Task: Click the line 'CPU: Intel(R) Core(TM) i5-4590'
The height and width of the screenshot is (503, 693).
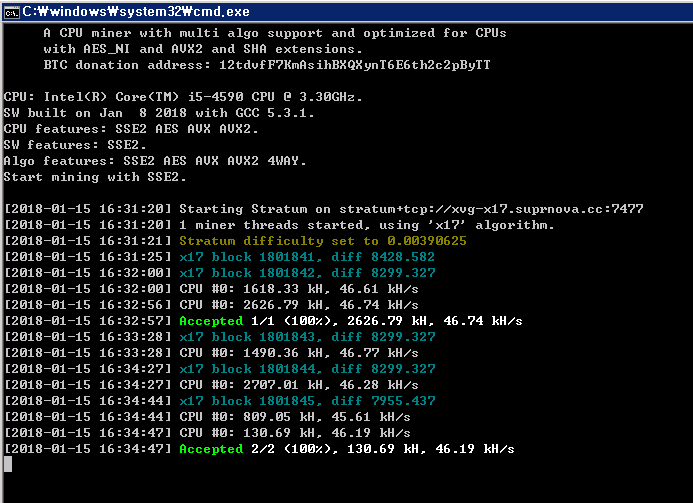Action: tap(183, 97)
